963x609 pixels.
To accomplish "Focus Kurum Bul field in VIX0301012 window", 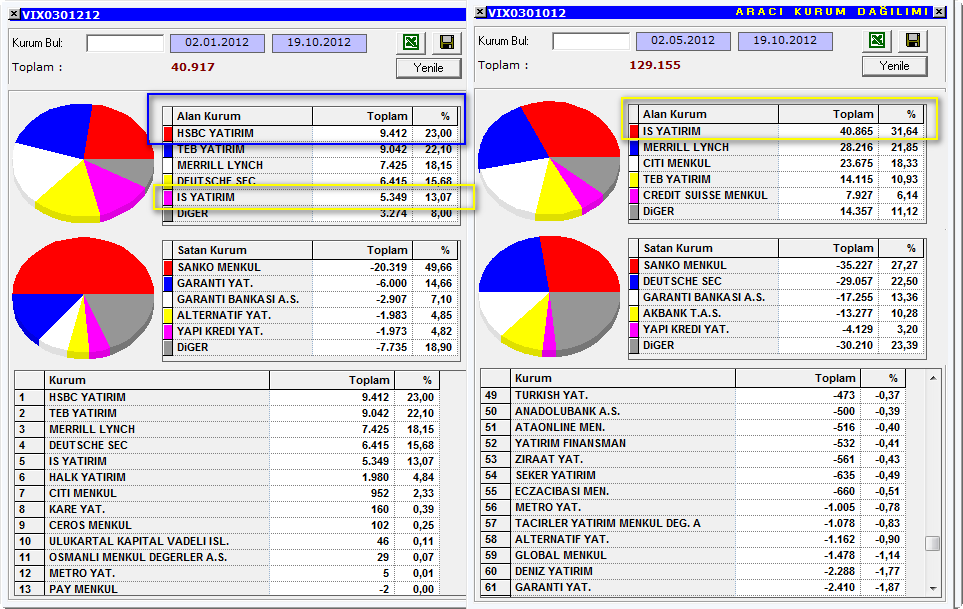I will click(591, 41).
